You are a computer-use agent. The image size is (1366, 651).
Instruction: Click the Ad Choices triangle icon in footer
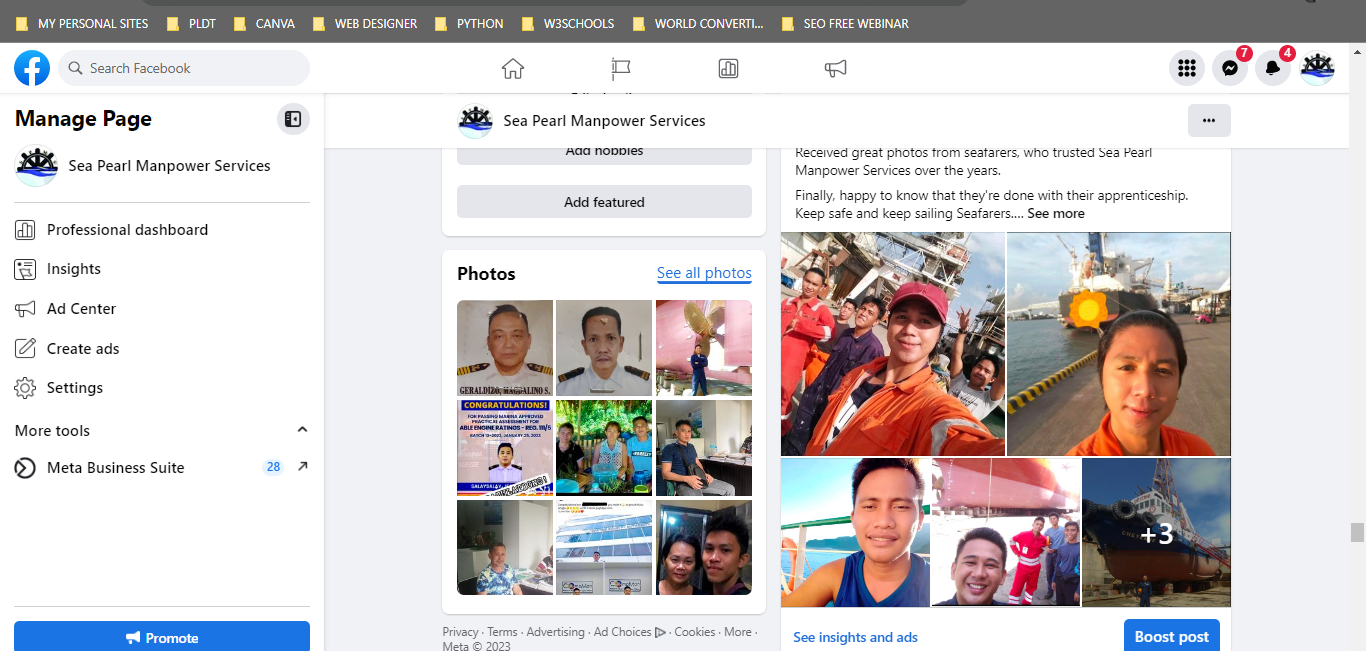point(660,632)
